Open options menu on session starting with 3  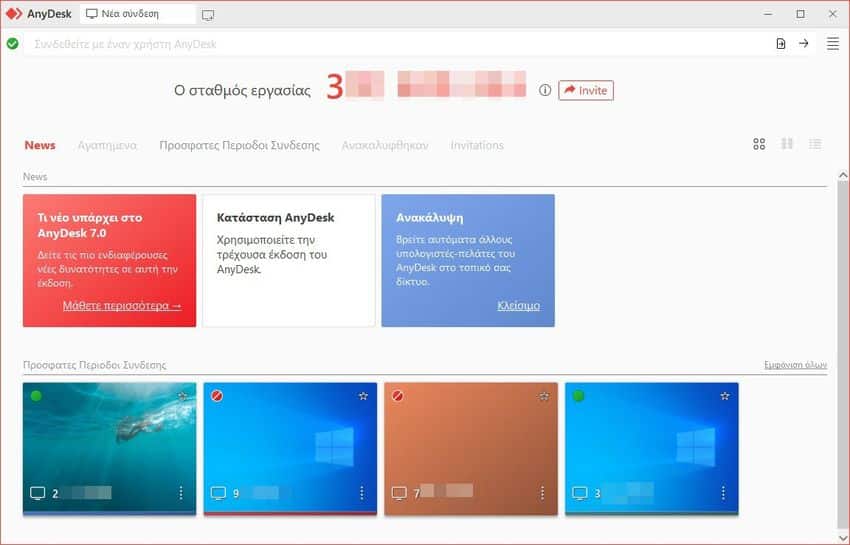pos(723,492)
